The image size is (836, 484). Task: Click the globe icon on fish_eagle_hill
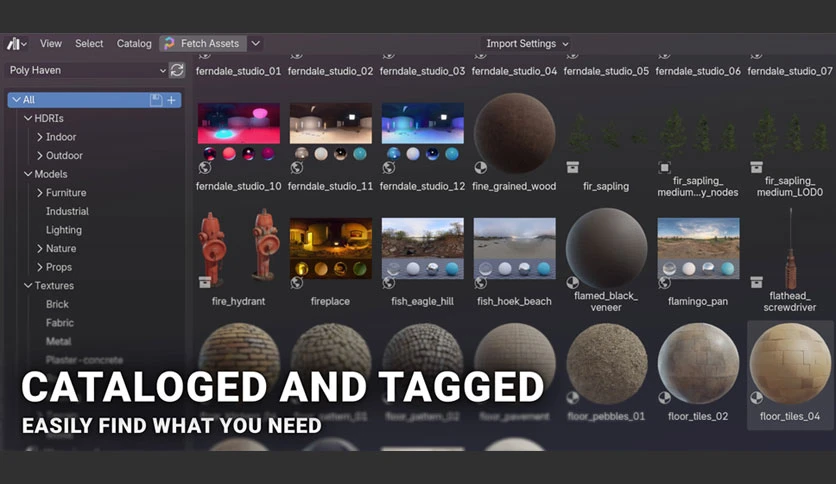389,283
